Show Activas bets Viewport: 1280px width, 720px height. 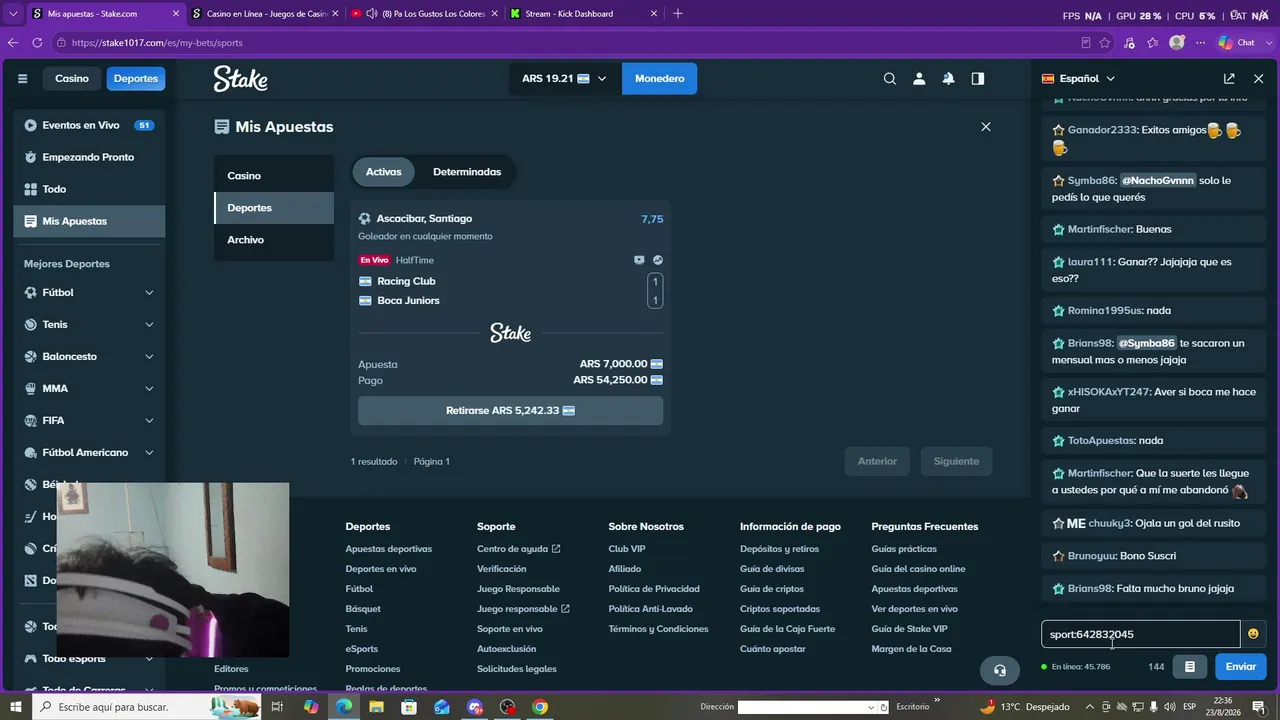pyautogui.click(x=384, y=172)
